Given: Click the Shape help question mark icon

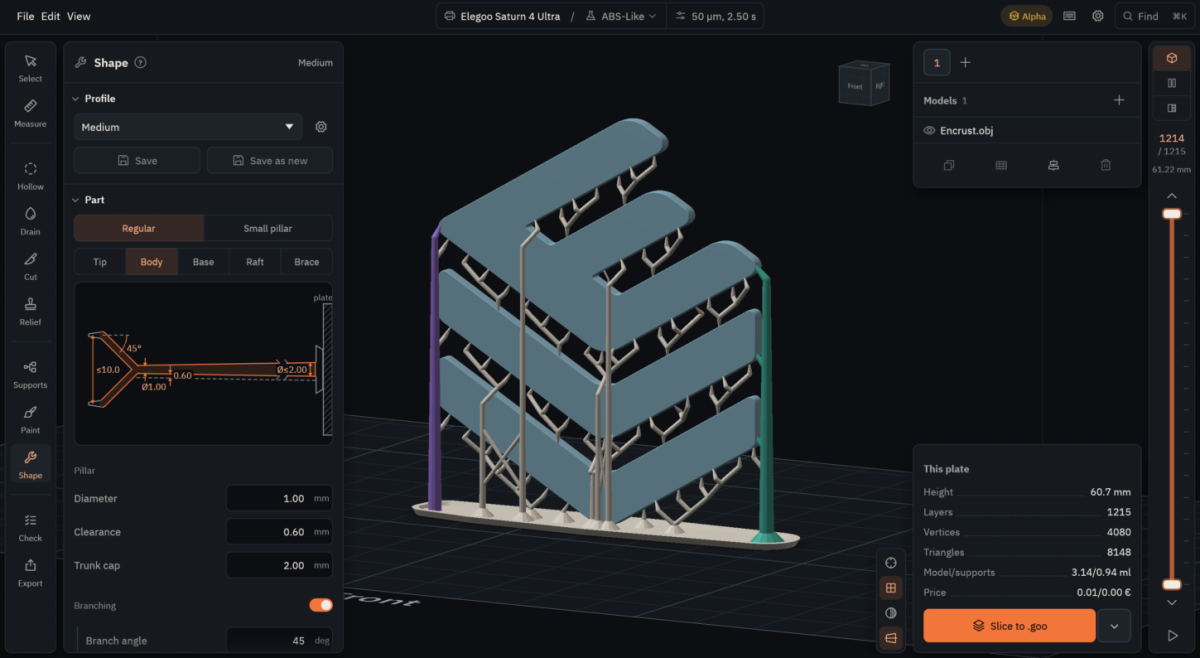Looking at the screenshot, I should tap(140, 62).
